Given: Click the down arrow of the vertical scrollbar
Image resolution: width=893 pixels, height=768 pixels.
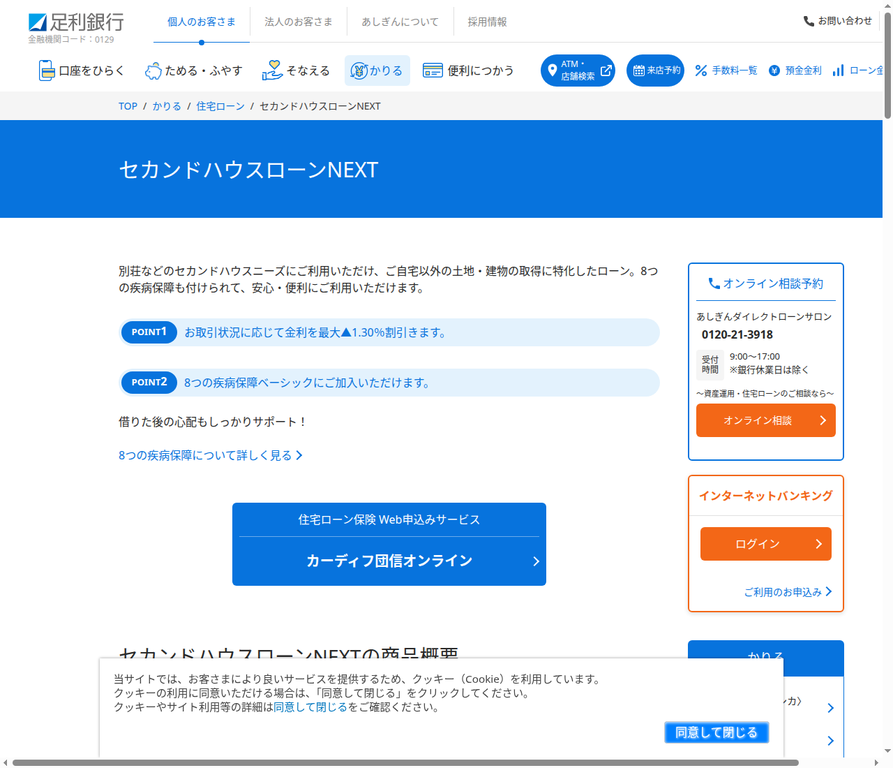Looking at the screenshot, I should click(887, 751).
